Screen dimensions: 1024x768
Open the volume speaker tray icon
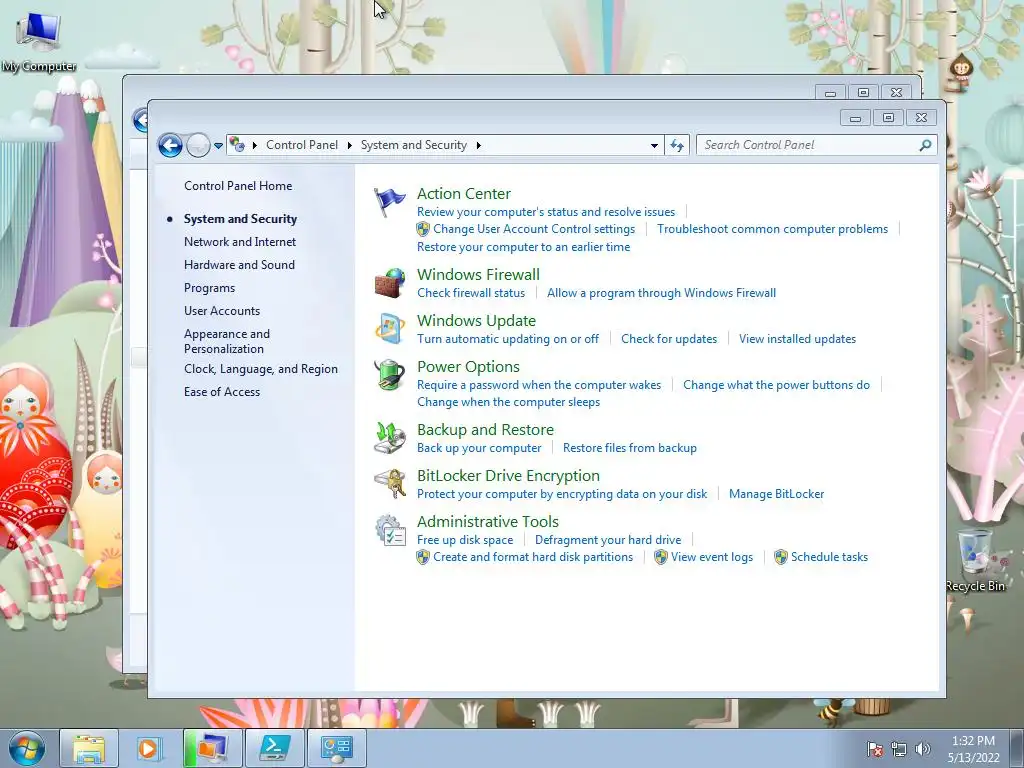[922, 749]
